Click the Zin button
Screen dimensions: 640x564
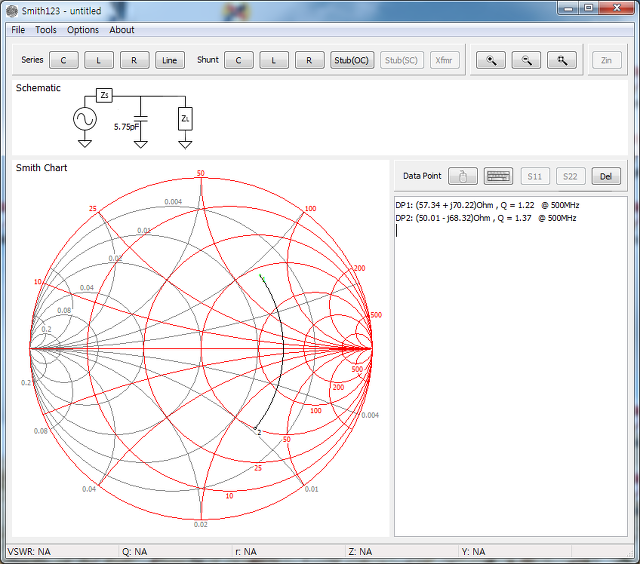(607, 60)
